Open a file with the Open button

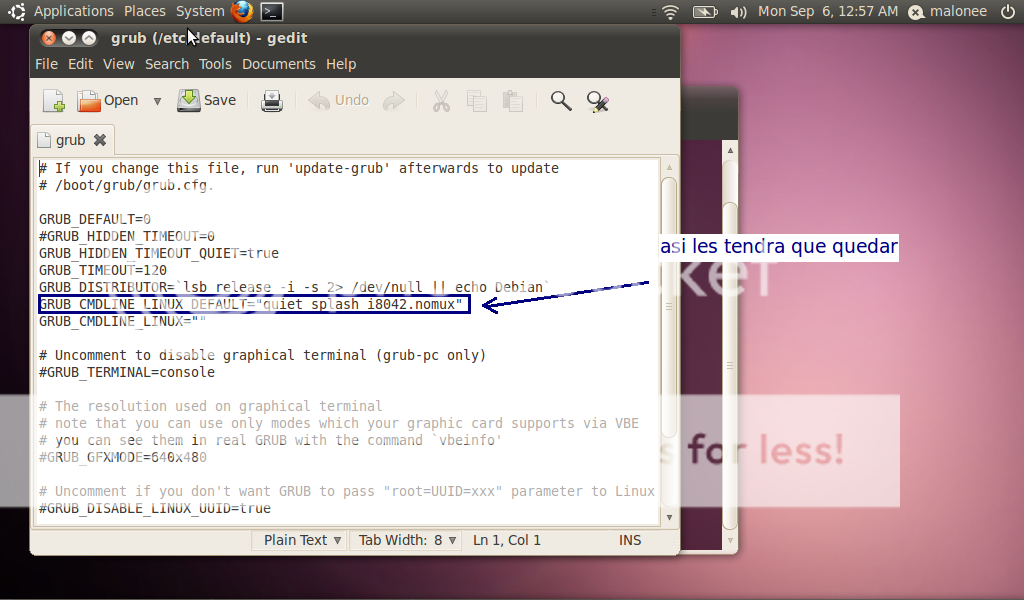click(108, 101)
